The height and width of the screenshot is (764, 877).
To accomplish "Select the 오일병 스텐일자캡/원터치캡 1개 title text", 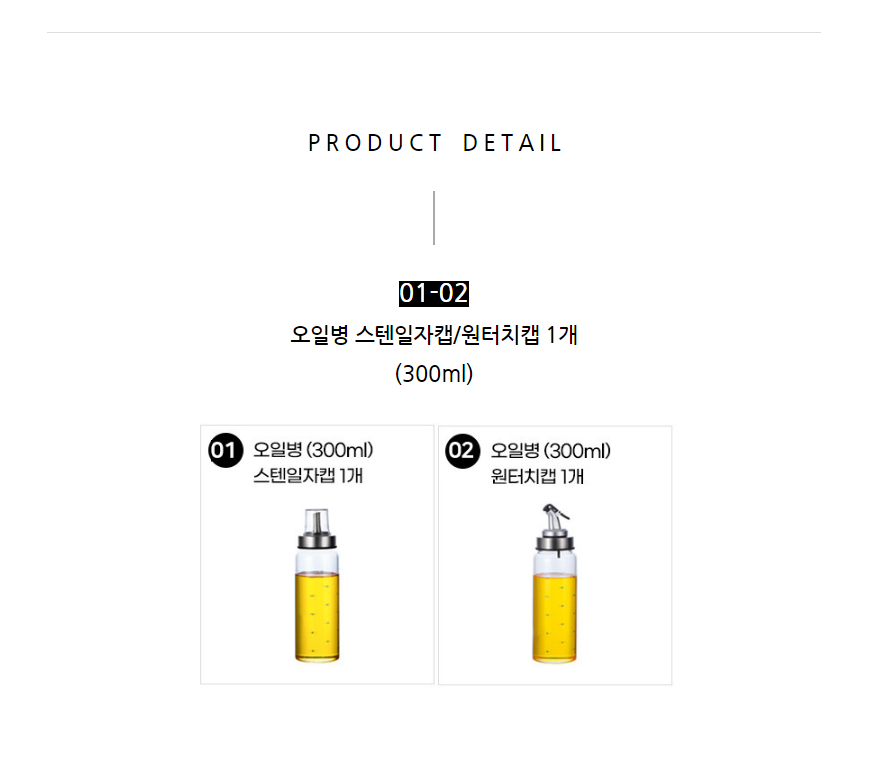I will pos(433,335).
